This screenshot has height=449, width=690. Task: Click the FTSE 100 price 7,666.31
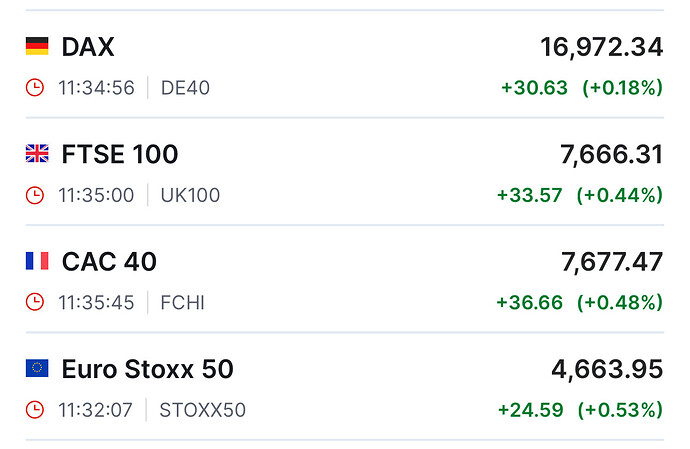pyautogui.click(x=610, y=154)
